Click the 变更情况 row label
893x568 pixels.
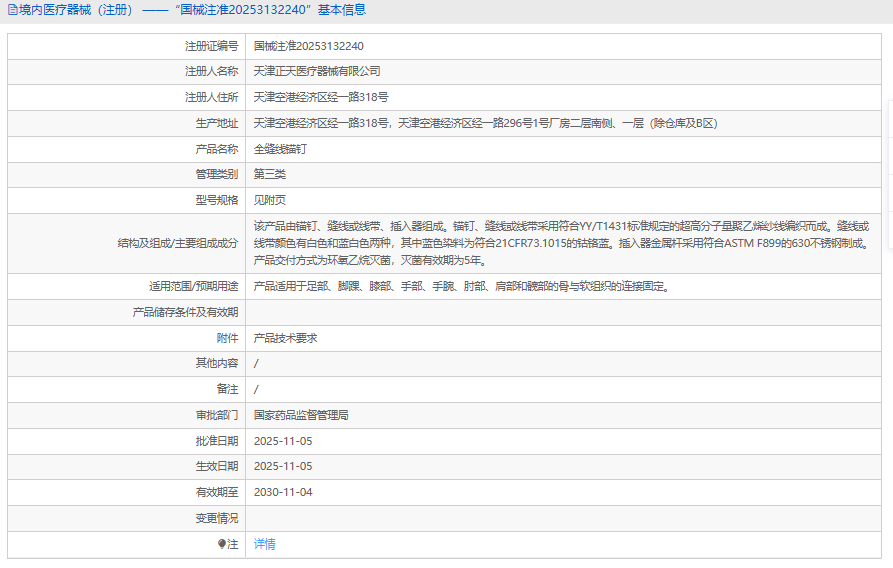(x=217, y=518)
